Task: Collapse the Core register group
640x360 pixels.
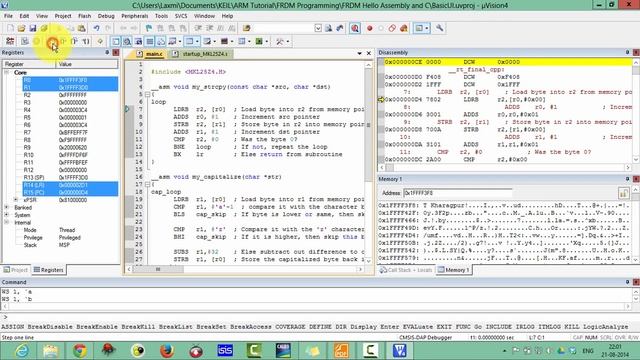Action: click(x=7, y=72)
